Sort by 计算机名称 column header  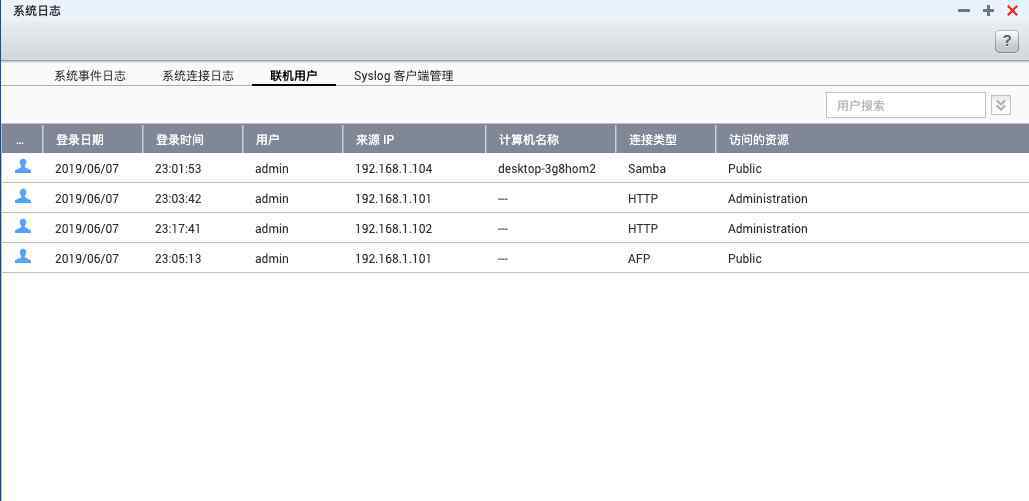coord(551,139)
